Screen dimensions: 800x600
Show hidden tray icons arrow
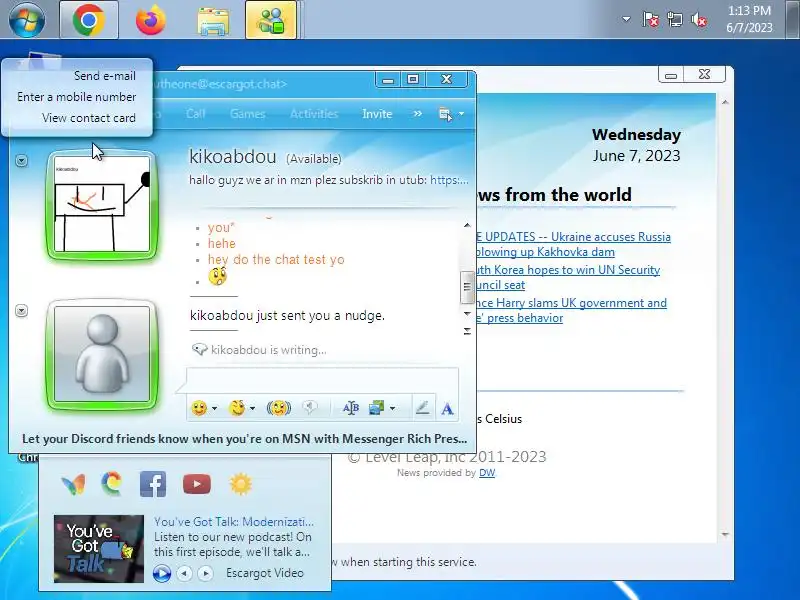click(x=626, y=19)
